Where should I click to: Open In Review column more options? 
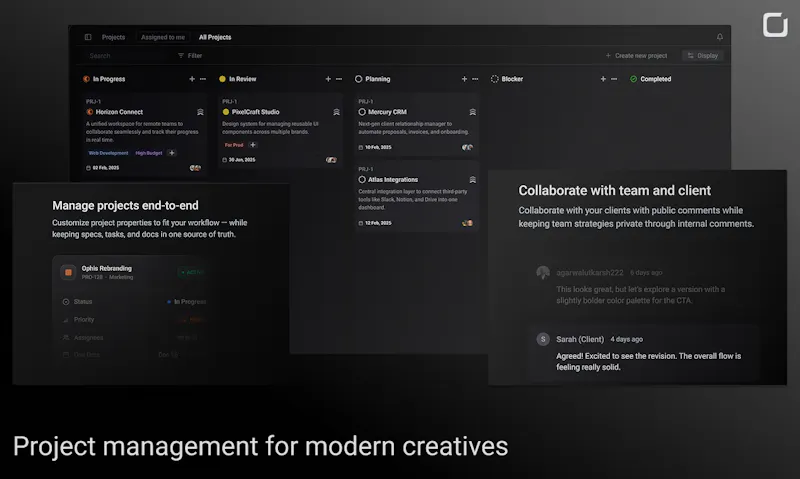pyautogui.click(x=339, y=79)
